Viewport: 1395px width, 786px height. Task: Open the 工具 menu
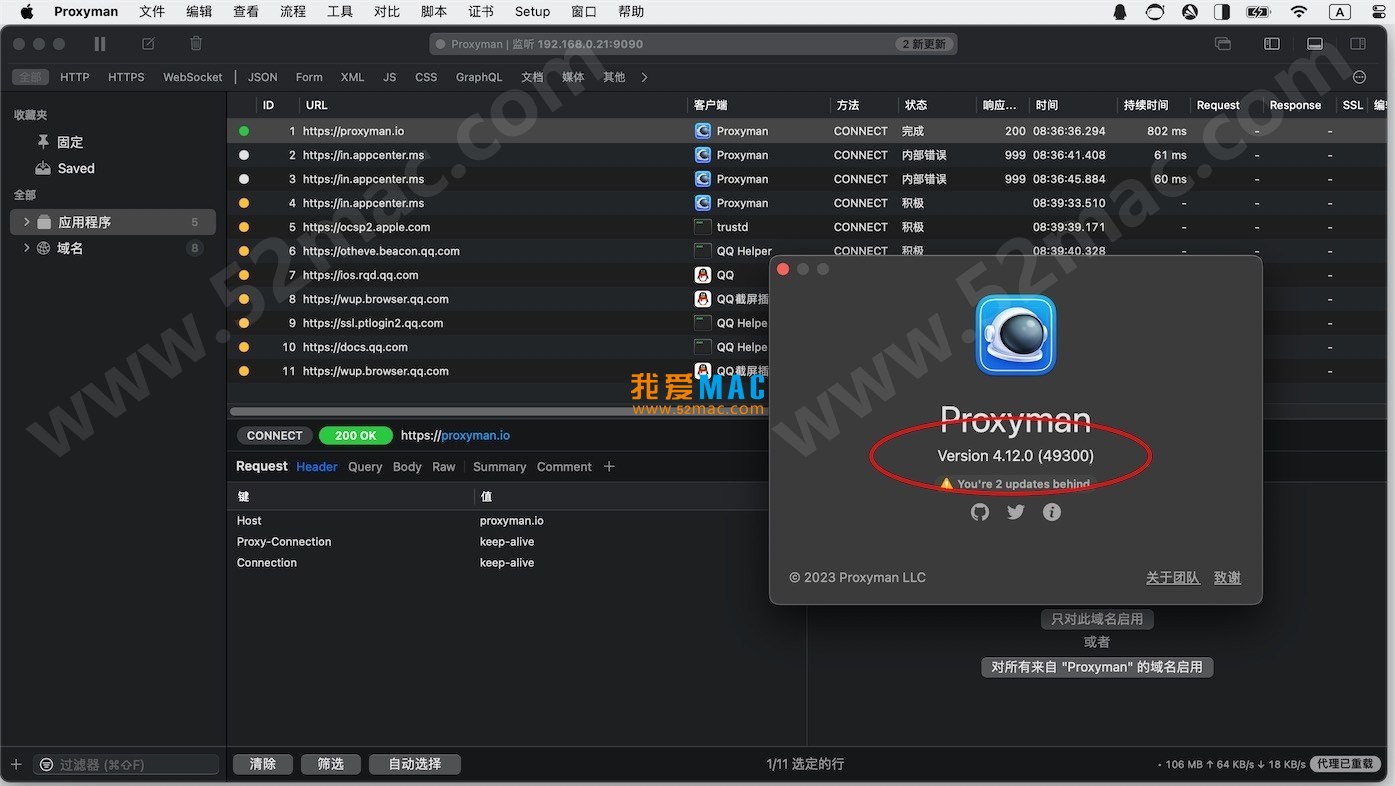click(340, 12)
